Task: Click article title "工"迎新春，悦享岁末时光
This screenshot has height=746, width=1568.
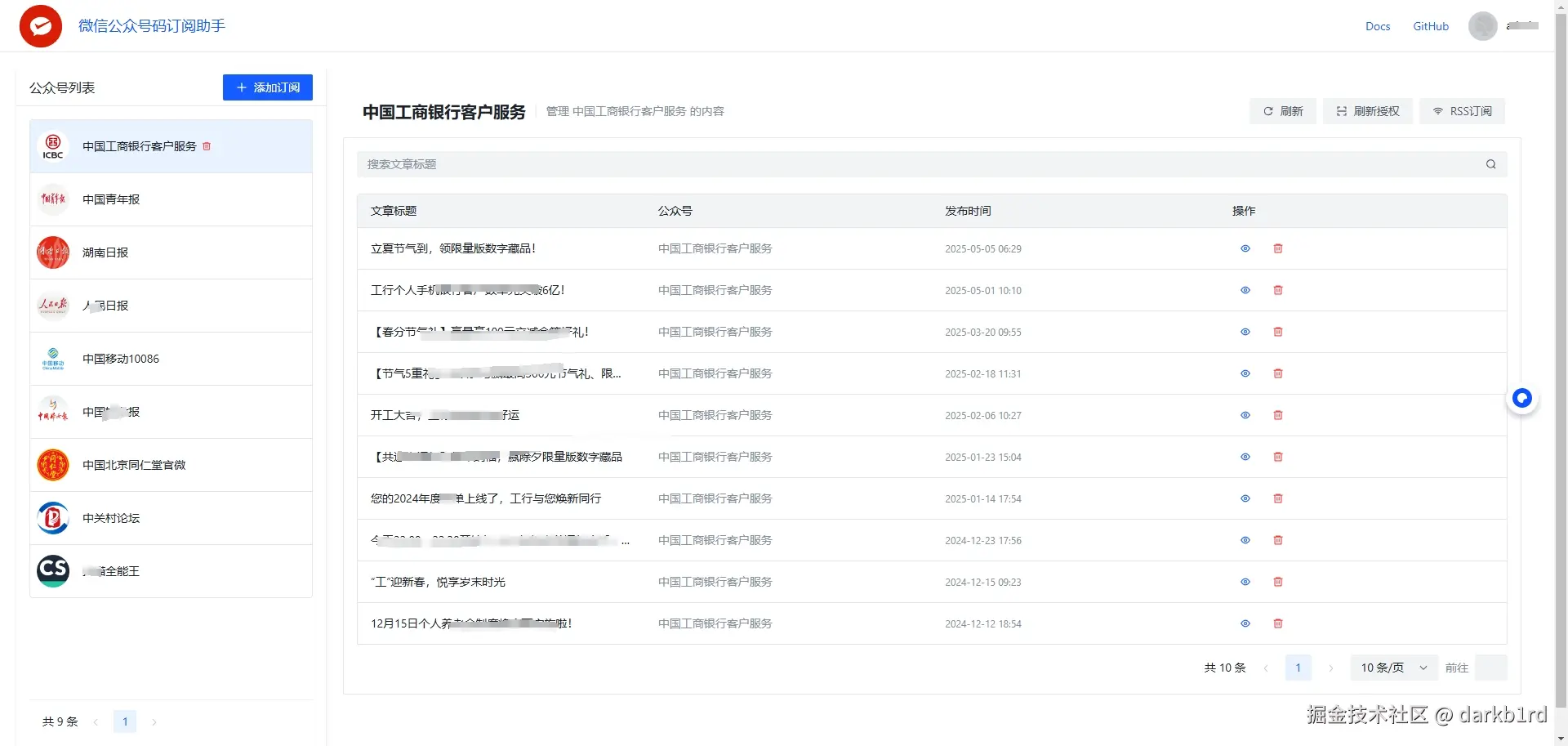Action: pos(438,582)
